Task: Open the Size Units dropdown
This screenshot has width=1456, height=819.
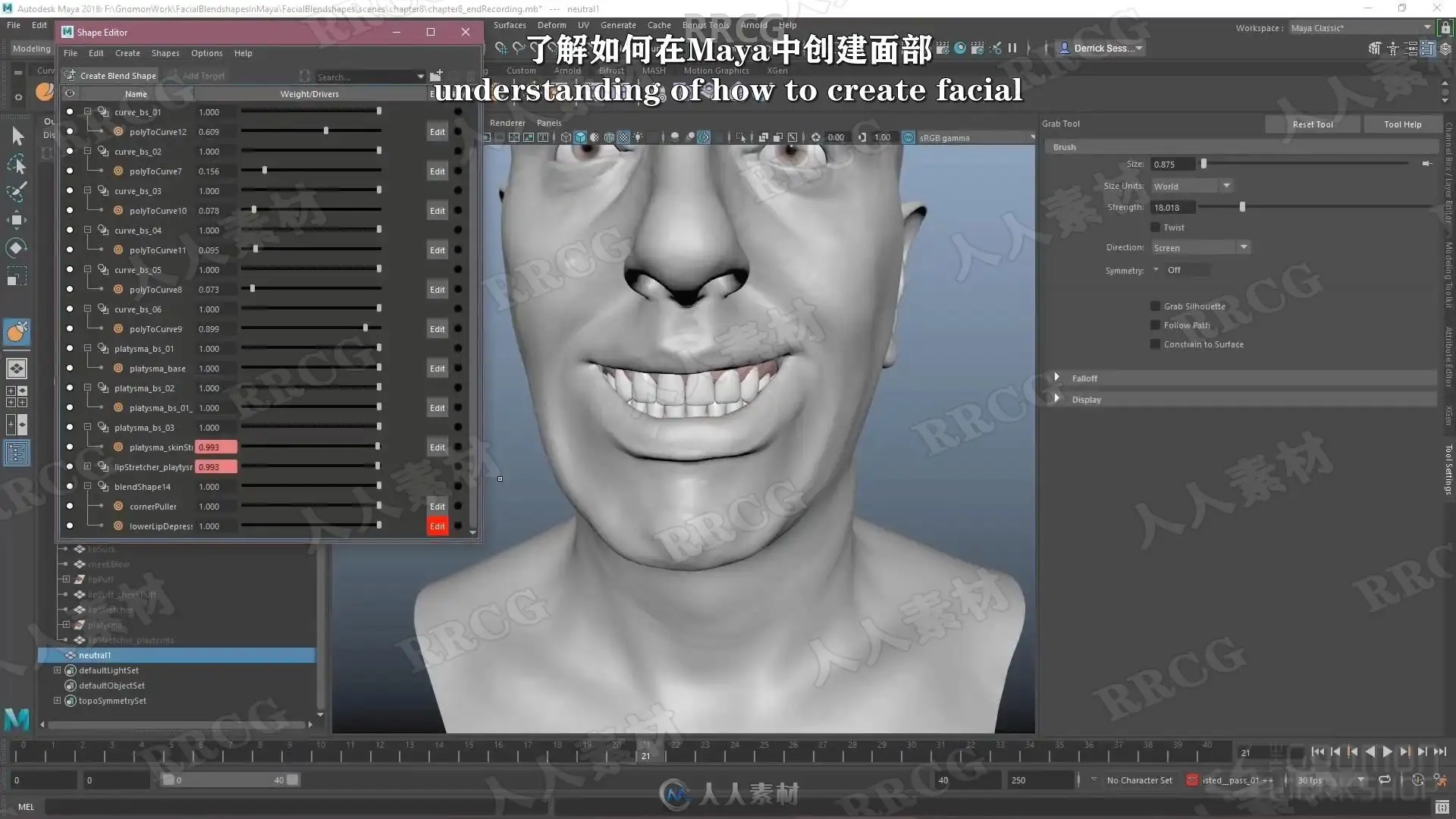Action: pyautogui.click(x=1192, y=186)
